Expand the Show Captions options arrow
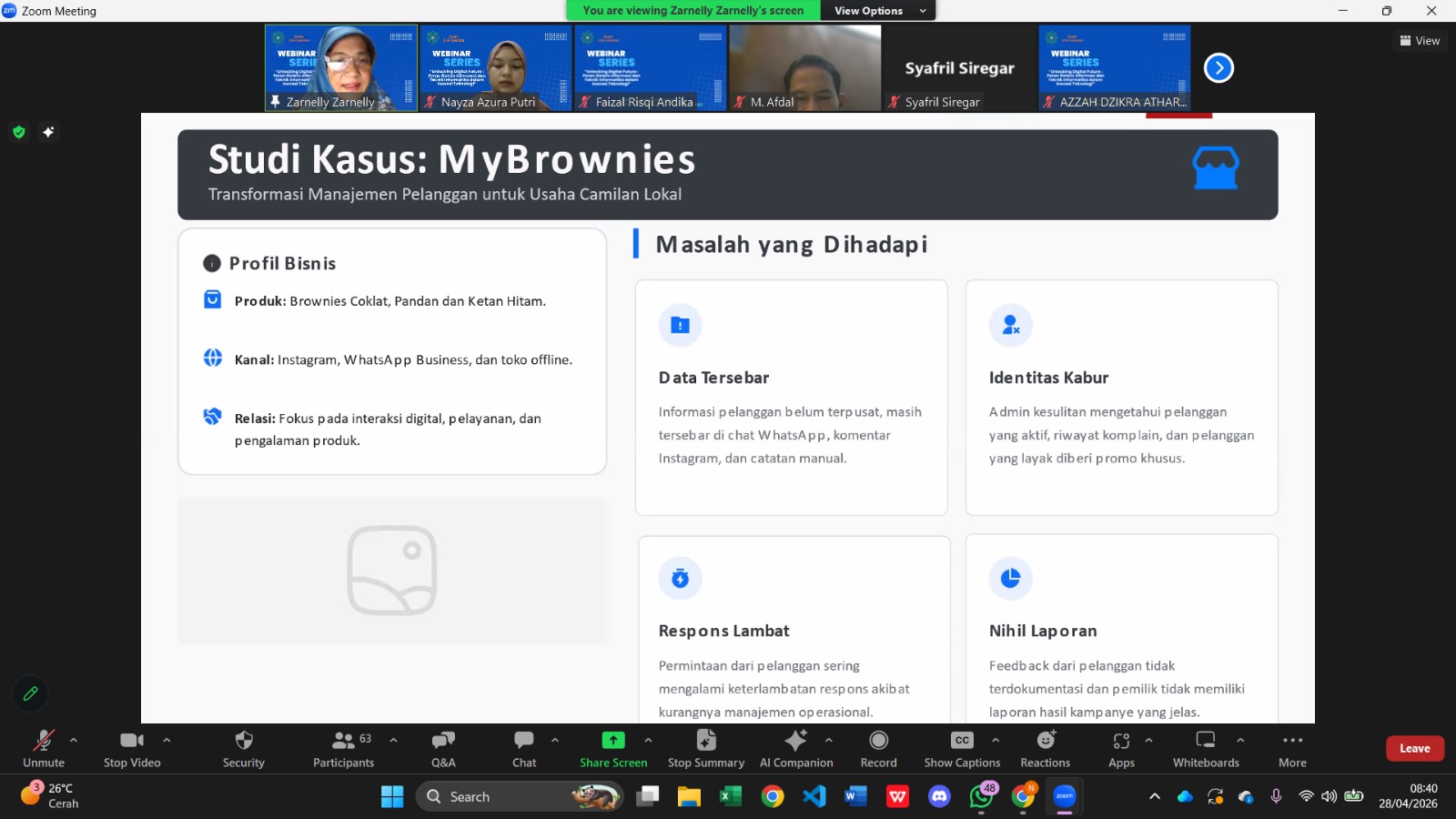Image resolution: width=1456 pixels, height=819 pixels. point(996,740)
